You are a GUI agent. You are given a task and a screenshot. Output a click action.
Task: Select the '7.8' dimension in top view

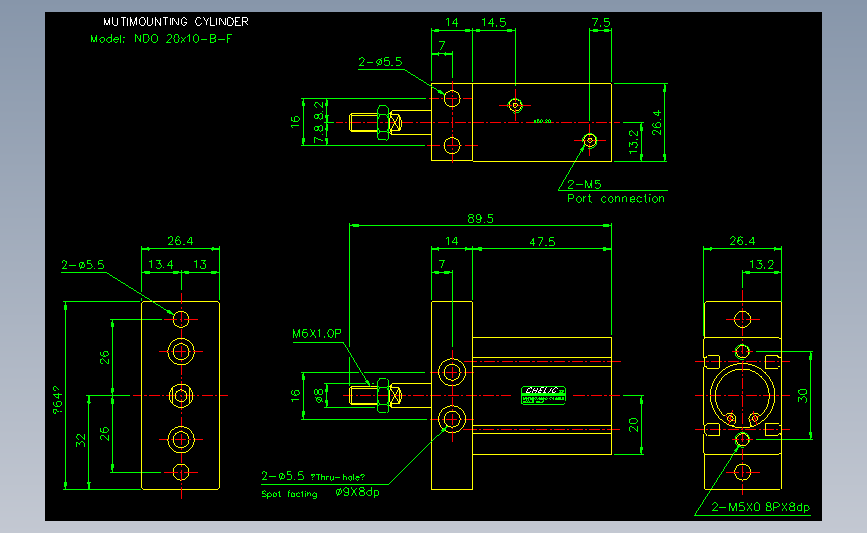point(319,134)
